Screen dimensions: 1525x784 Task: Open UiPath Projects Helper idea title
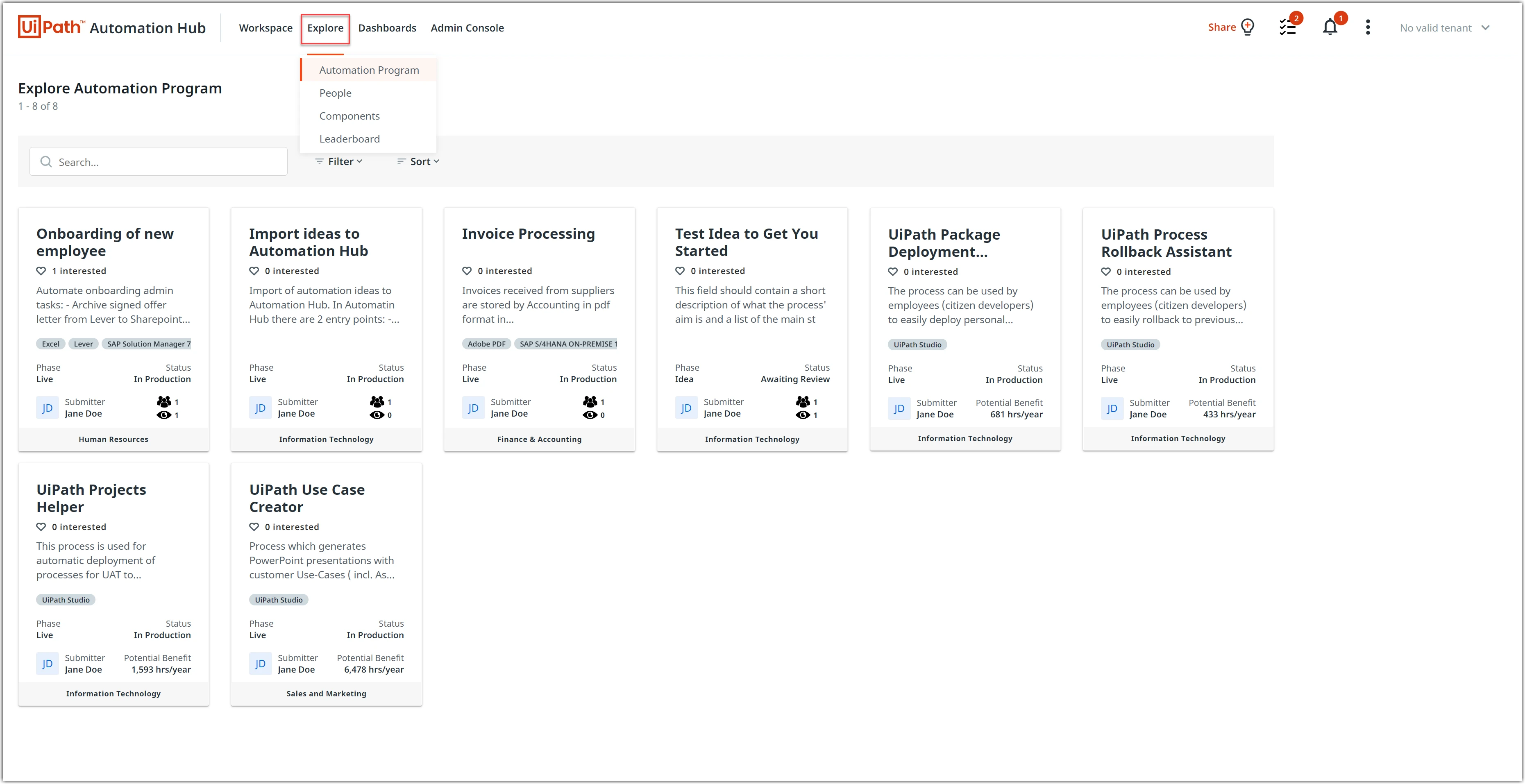coord(91,498)
